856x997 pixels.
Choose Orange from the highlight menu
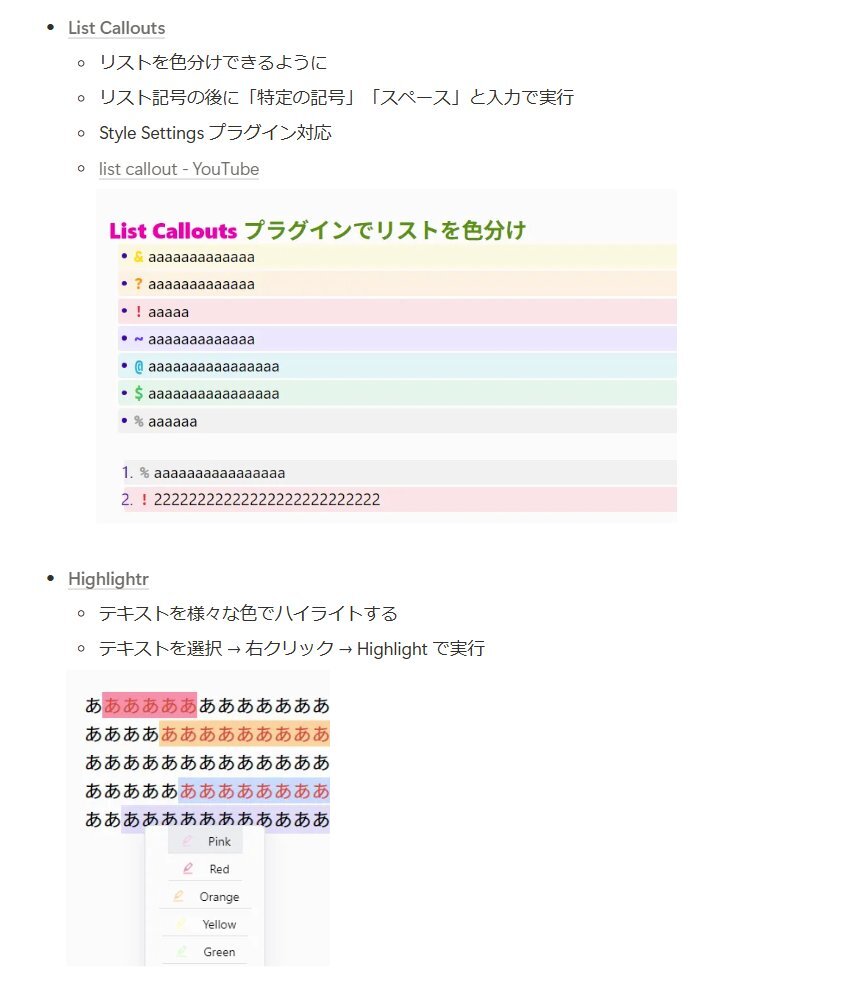click(219, 897)
